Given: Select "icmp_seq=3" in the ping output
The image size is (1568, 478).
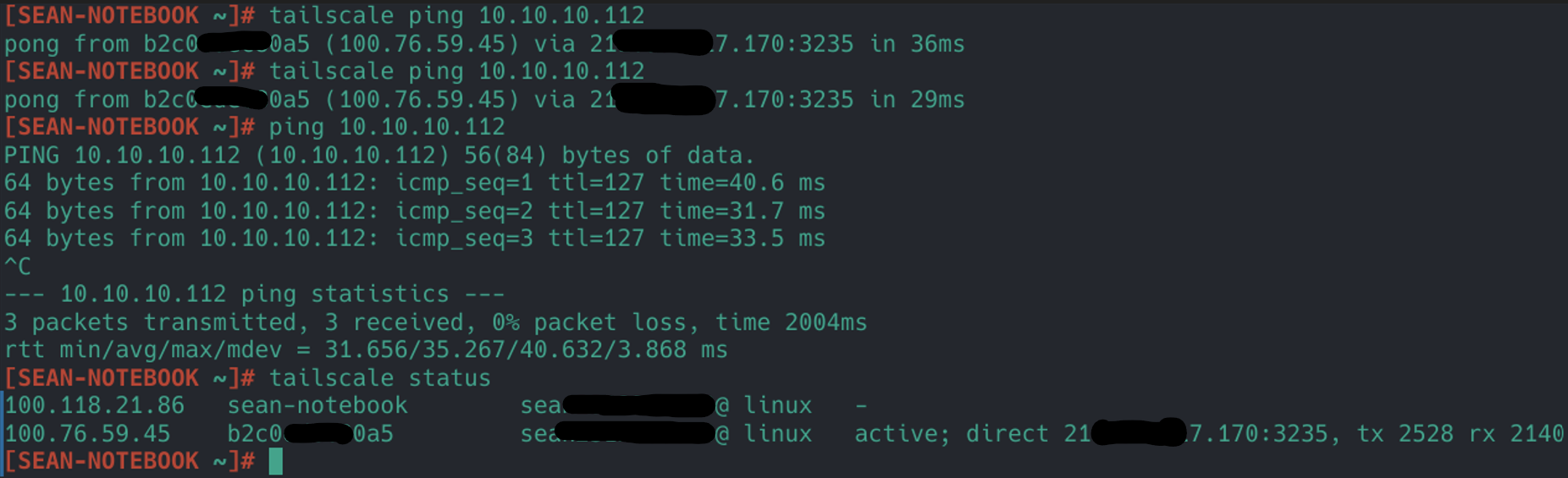Looking at the screenshot, I should pyautogui.click(x=464, y=239).
